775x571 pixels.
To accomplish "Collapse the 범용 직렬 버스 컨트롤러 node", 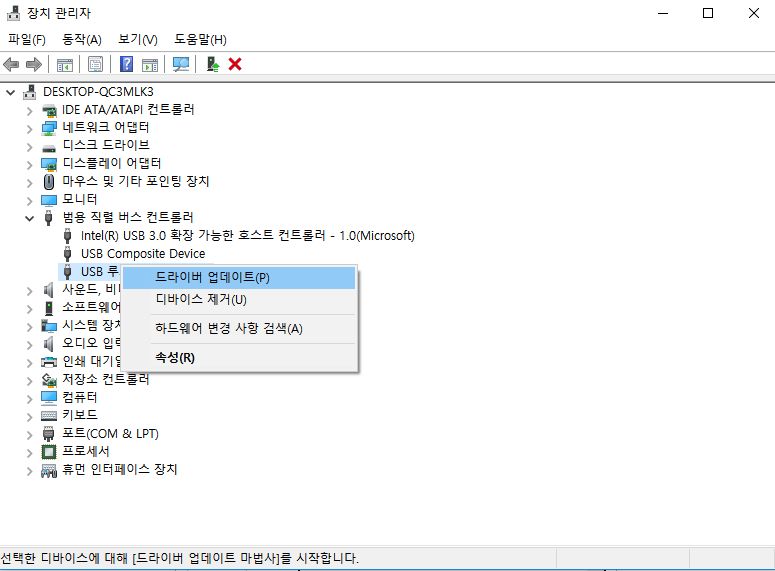I will 30,218.
